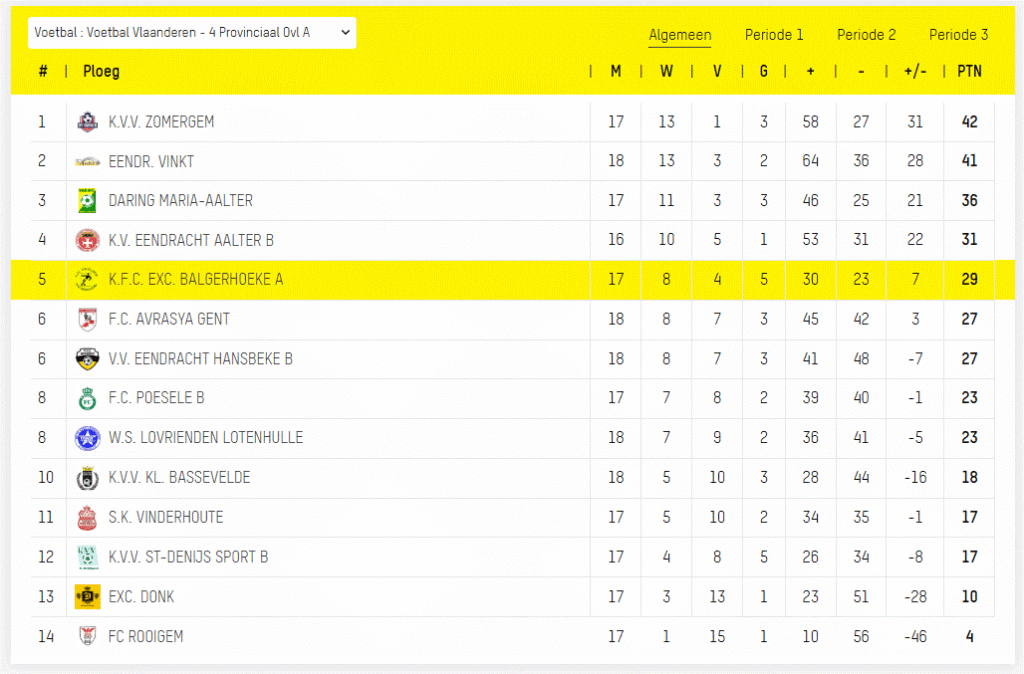
Task: Click the K.F.C. Exc. Balgerhoeke A logo
Action: tap(88, 280)
